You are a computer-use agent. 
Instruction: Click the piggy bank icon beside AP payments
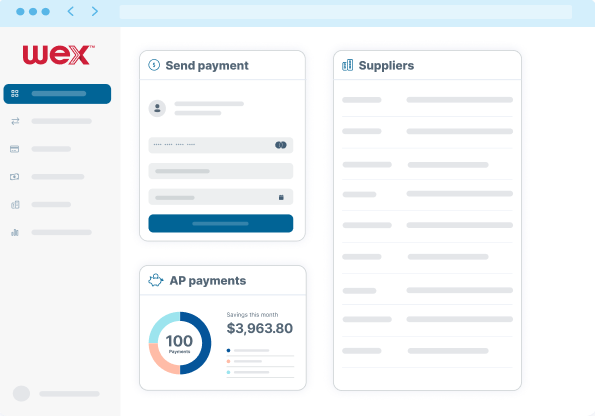[156, 280]
